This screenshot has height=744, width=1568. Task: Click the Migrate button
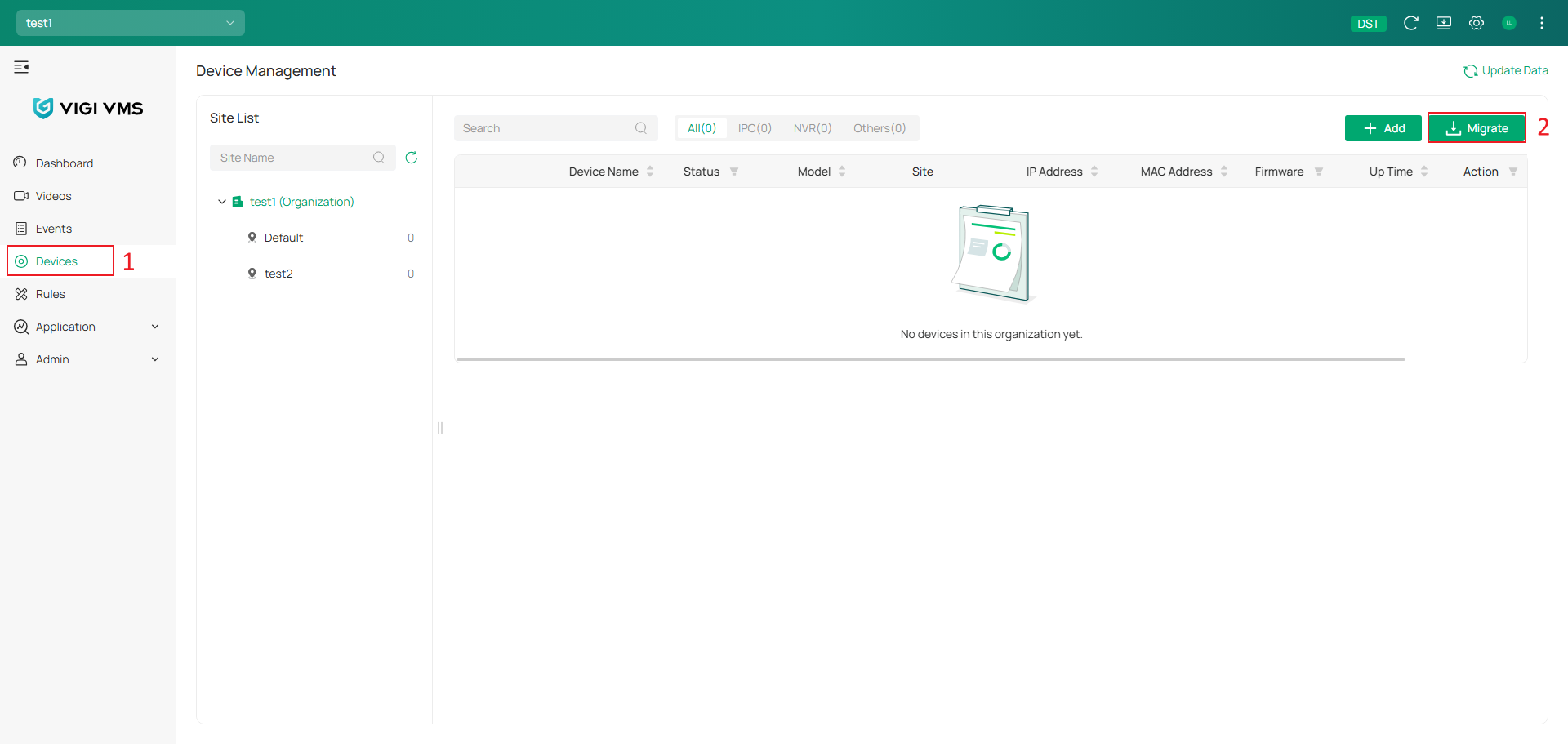click(x=1477, y=128)
